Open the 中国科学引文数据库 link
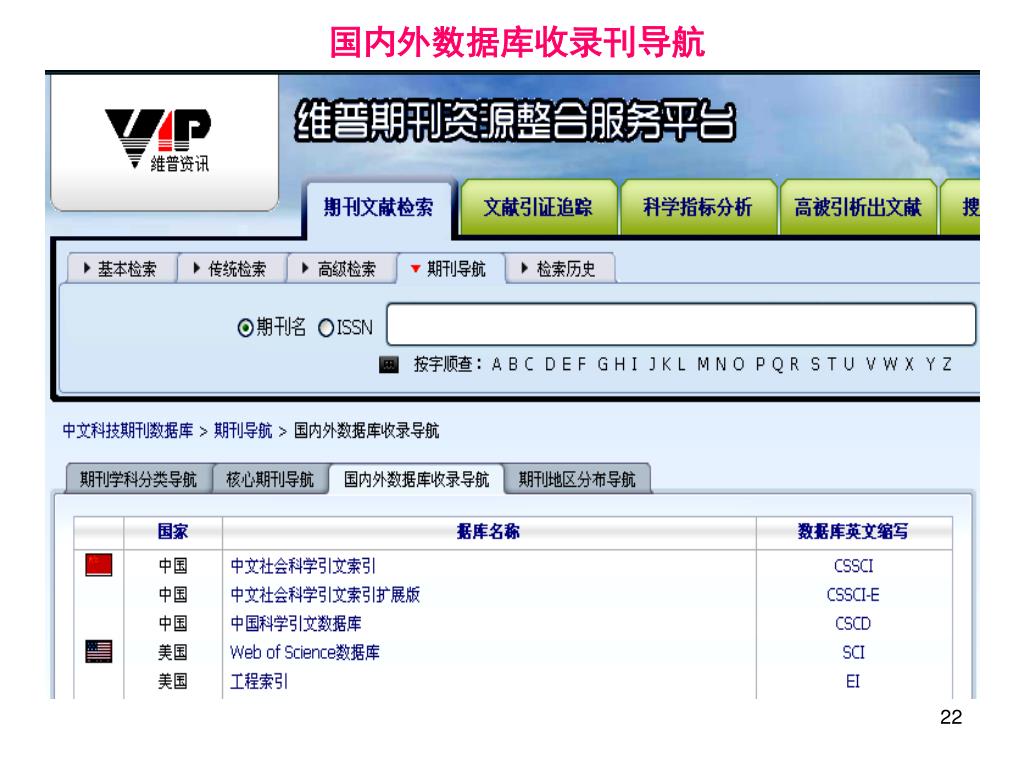This screenshot has width=1024, height=768. coord(296,623)
